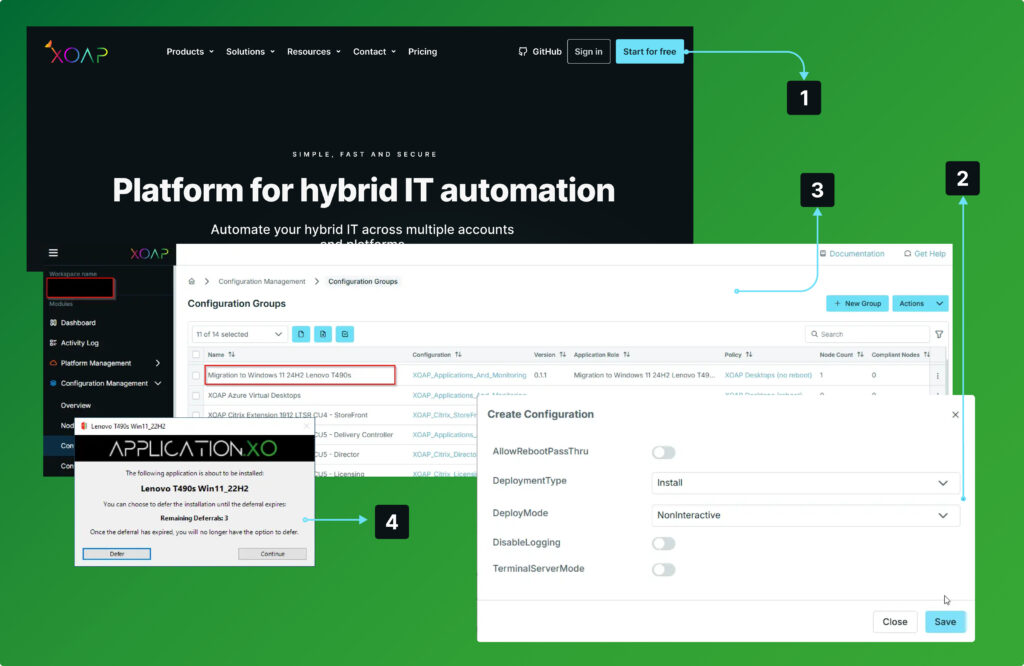Check the Migration to Windows 11 row checkbox
The image size is (1024, 666).
click(x=196, y=375)
